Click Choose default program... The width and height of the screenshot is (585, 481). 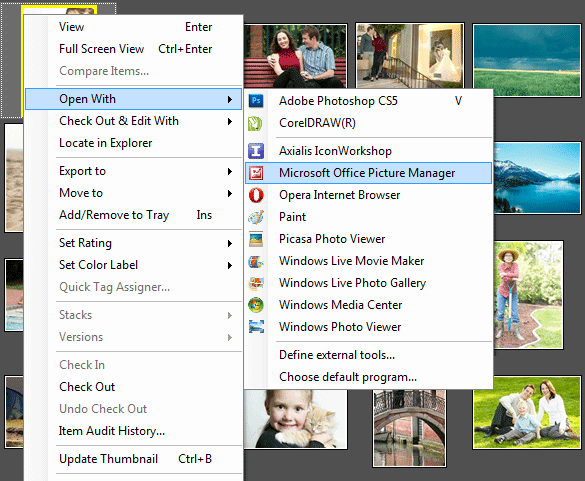click(x=368, y=377)
